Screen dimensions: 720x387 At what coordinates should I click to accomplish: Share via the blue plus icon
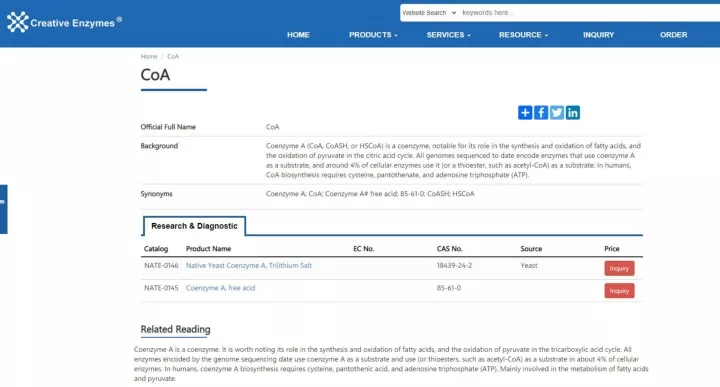[525, 112]
